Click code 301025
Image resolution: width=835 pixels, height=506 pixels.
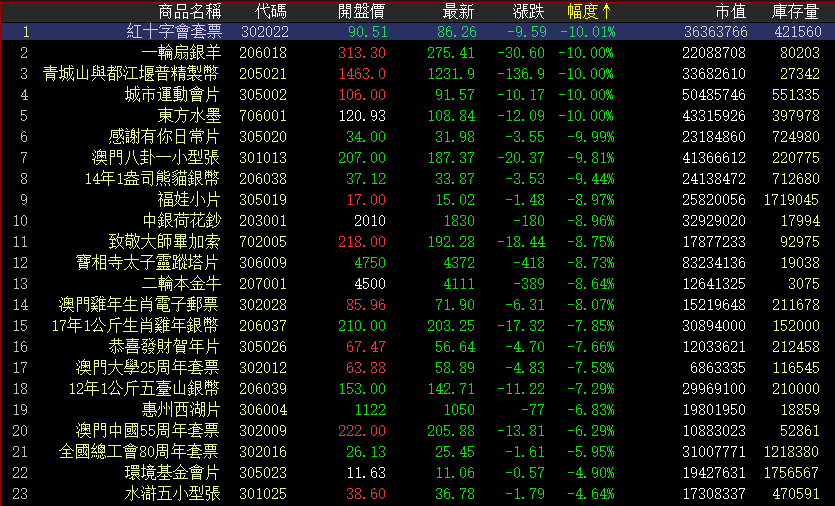point(263,494)
